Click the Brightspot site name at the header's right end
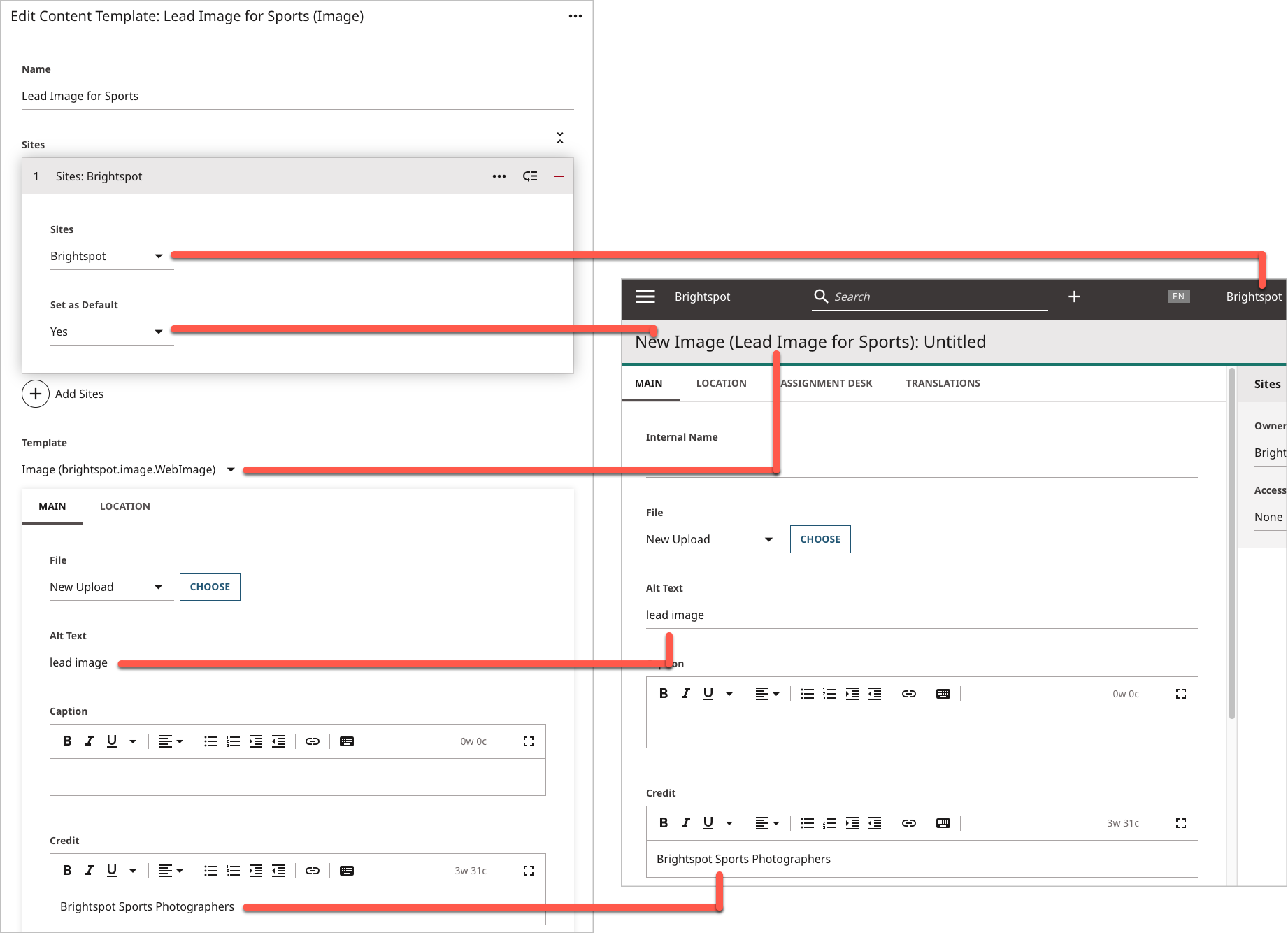1288x933 pixels. coord(1254,297)
